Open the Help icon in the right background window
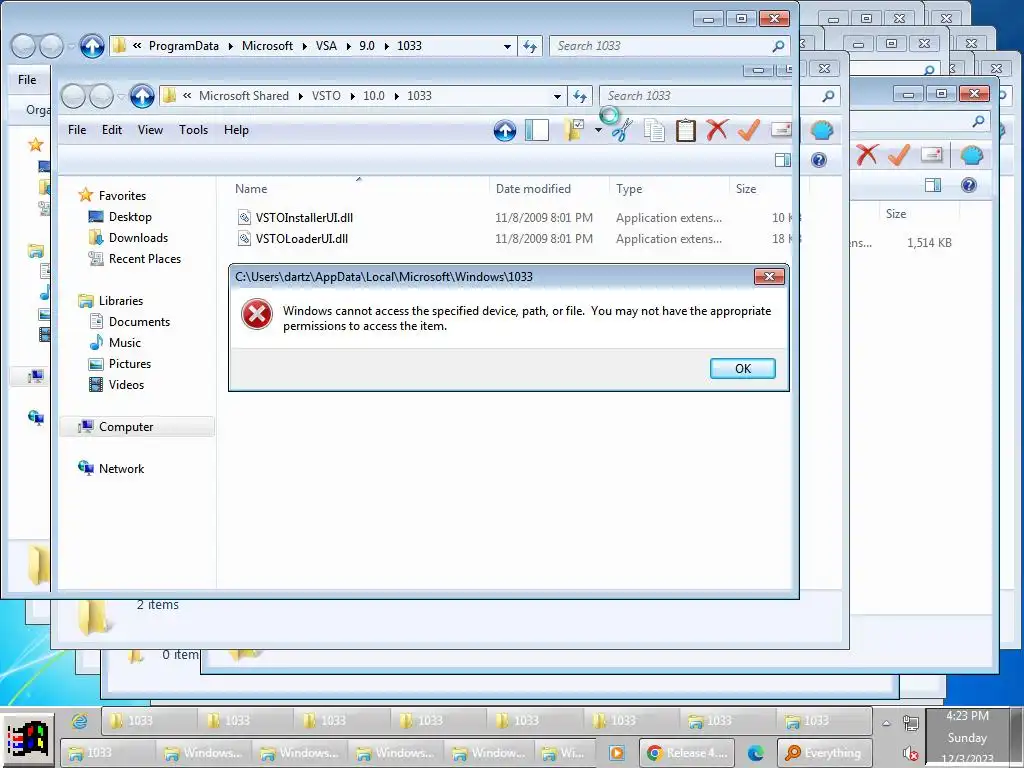The width and height of the screenshot is (1024, 768). coord(968,185)
